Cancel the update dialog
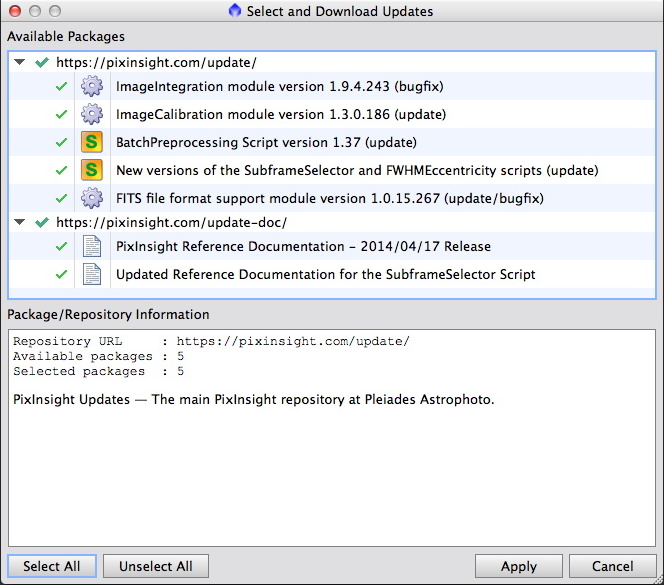The image size is (664, 585). 612,566
